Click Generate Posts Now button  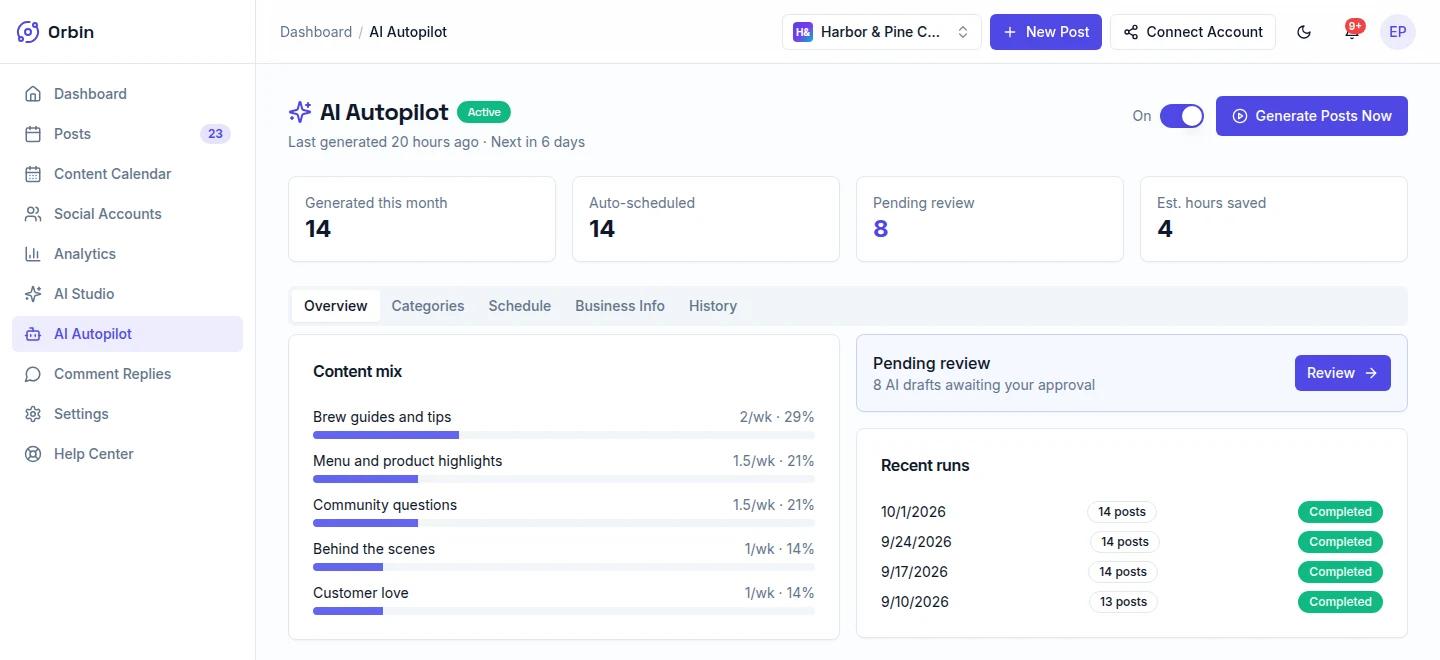pyautogui.click(x=1312, y=116)
